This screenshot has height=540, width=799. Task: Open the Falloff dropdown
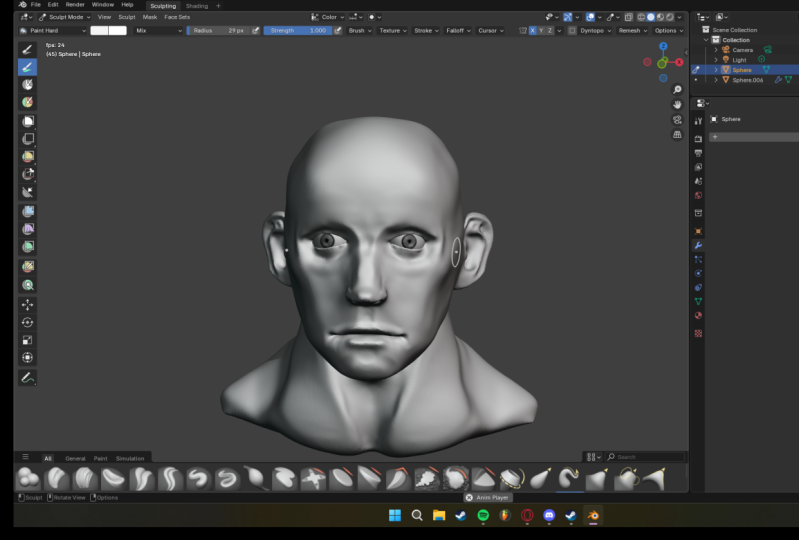[x=458, y=31]
